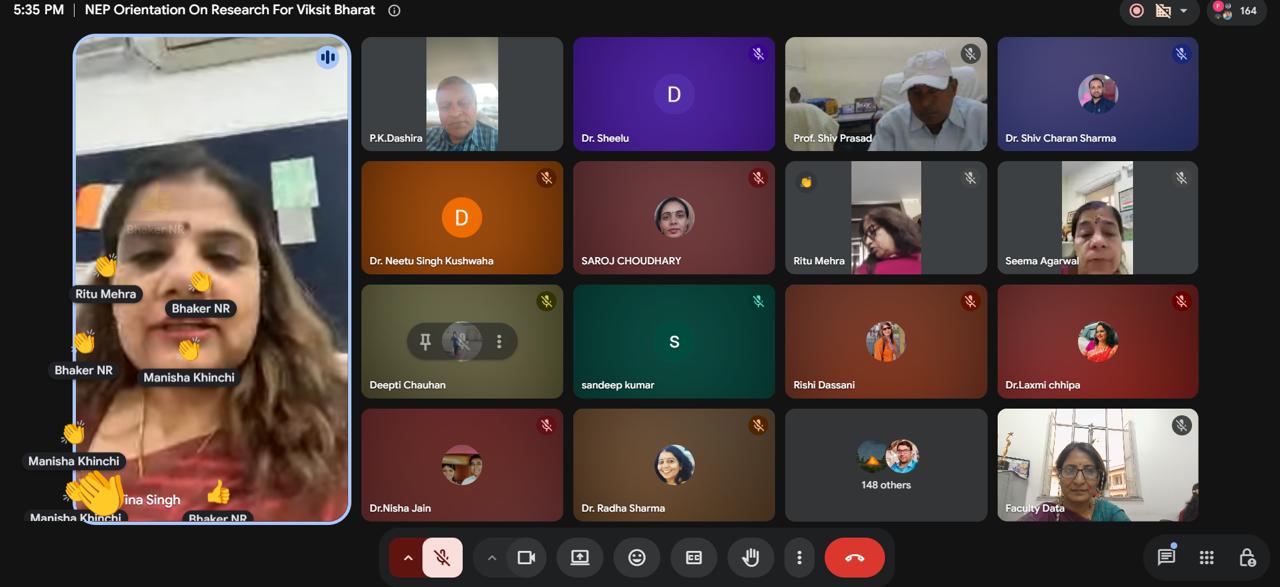Viewport: 1280px width, 587px height.
Task: Select Prof. Shiv Prasad's video tile
Action: coord(886,94)
